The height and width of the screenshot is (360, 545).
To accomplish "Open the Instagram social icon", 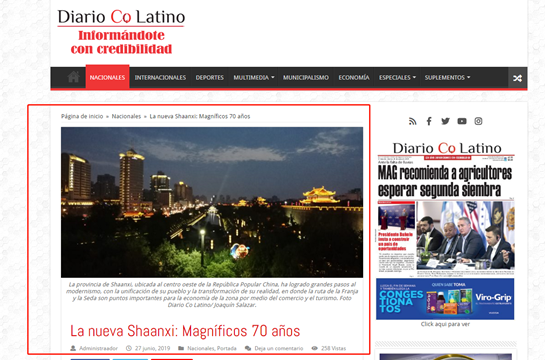I will [x=478, y=121].
